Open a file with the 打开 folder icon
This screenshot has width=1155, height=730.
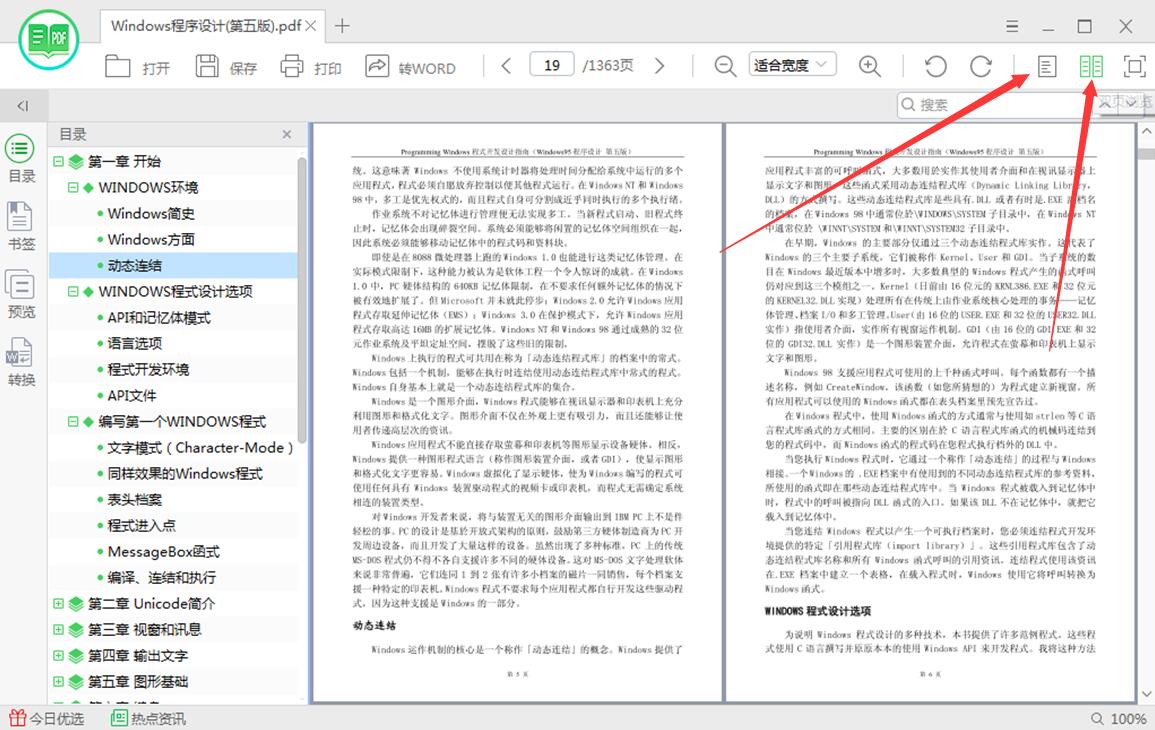pyautogui.click(x=117, y=66)
